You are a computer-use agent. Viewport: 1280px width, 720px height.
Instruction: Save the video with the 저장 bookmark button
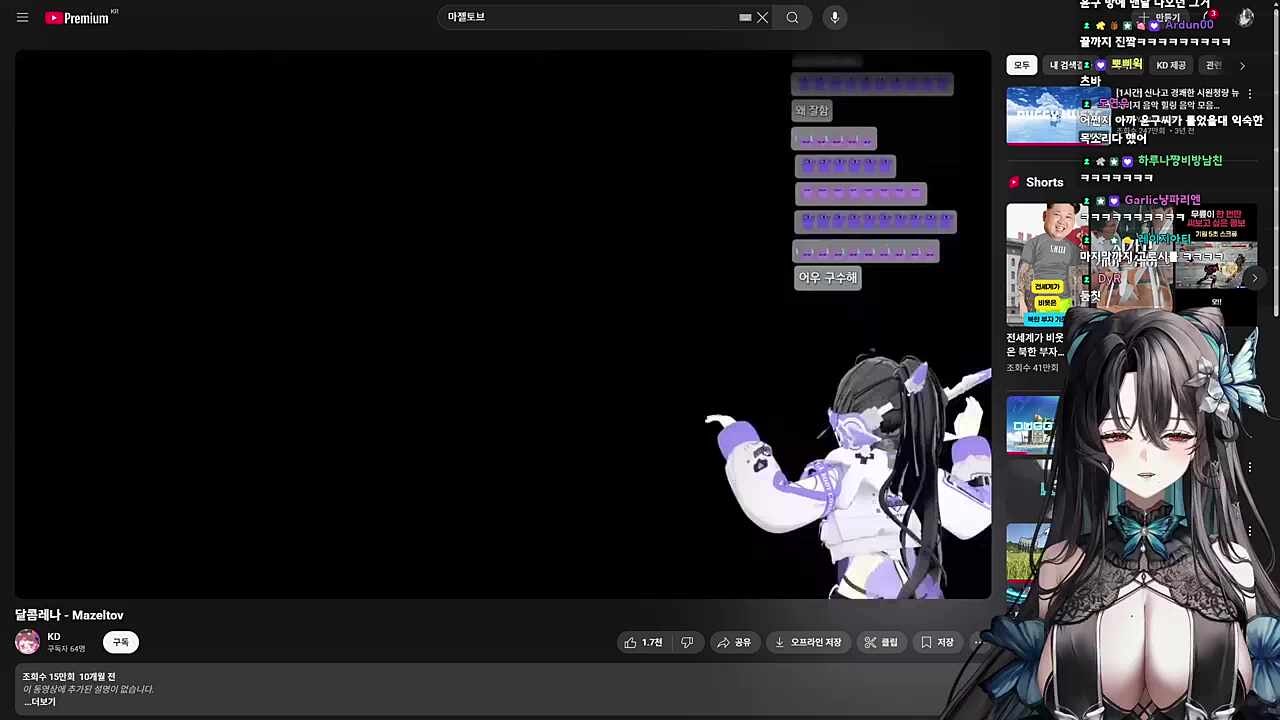[937, 642]
